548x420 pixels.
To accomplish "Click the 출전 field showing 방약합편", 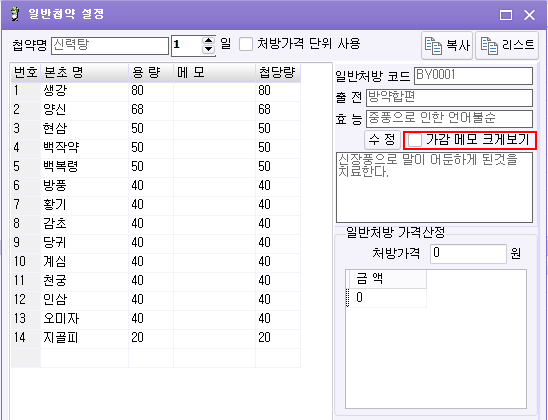I will tap(449, 97).
